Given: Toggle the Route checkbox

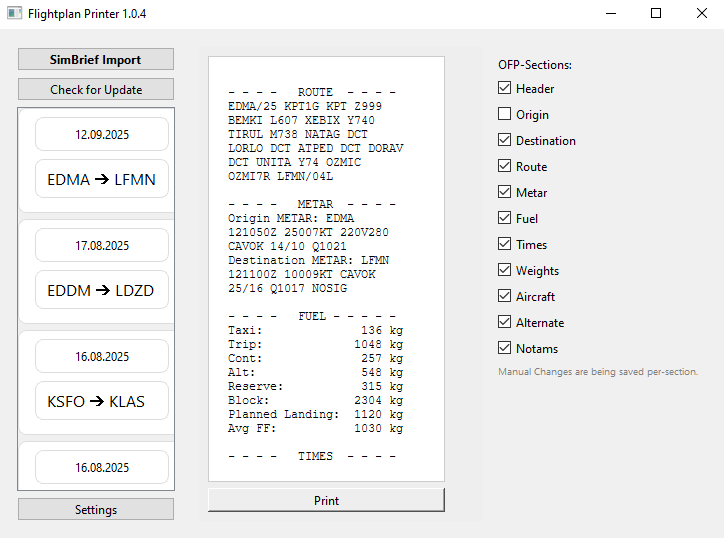Looking at the screenshot, I should click(505, 166).
